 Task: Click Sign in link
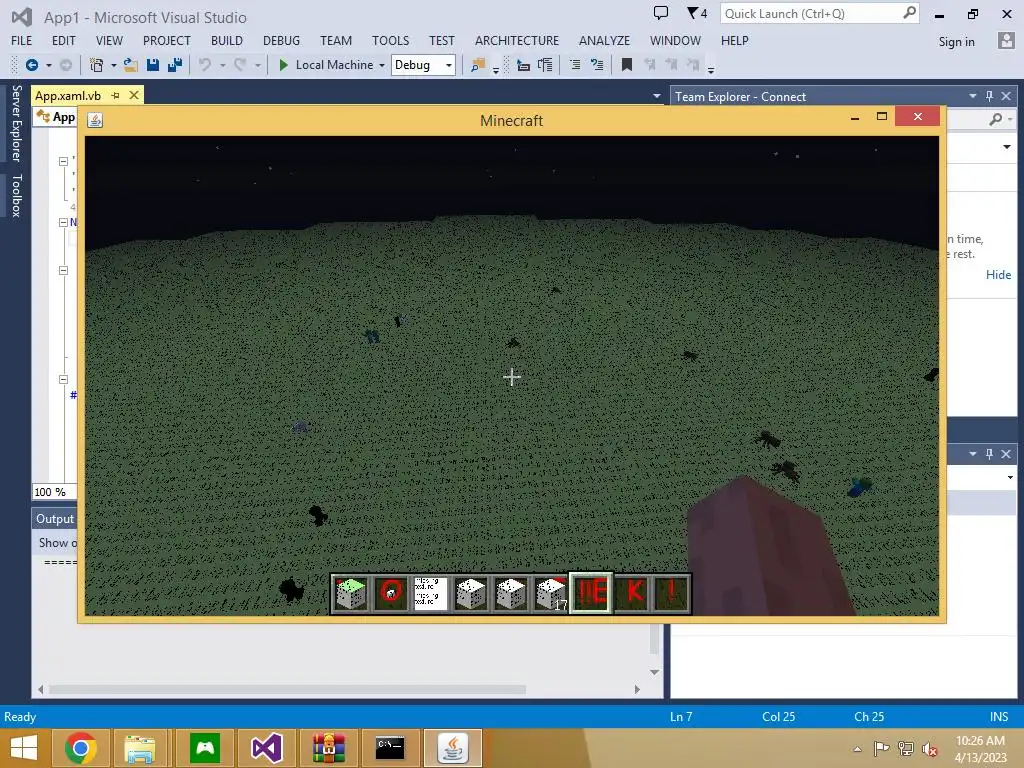956,41
